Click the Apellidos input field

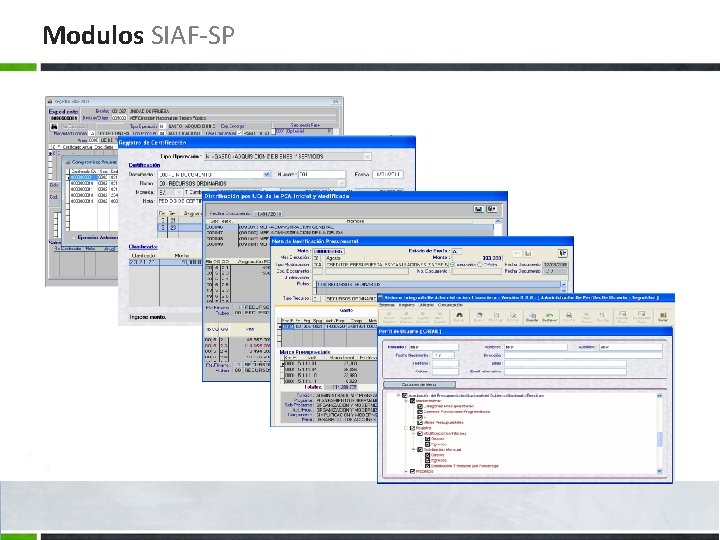[x=631, y=347]
